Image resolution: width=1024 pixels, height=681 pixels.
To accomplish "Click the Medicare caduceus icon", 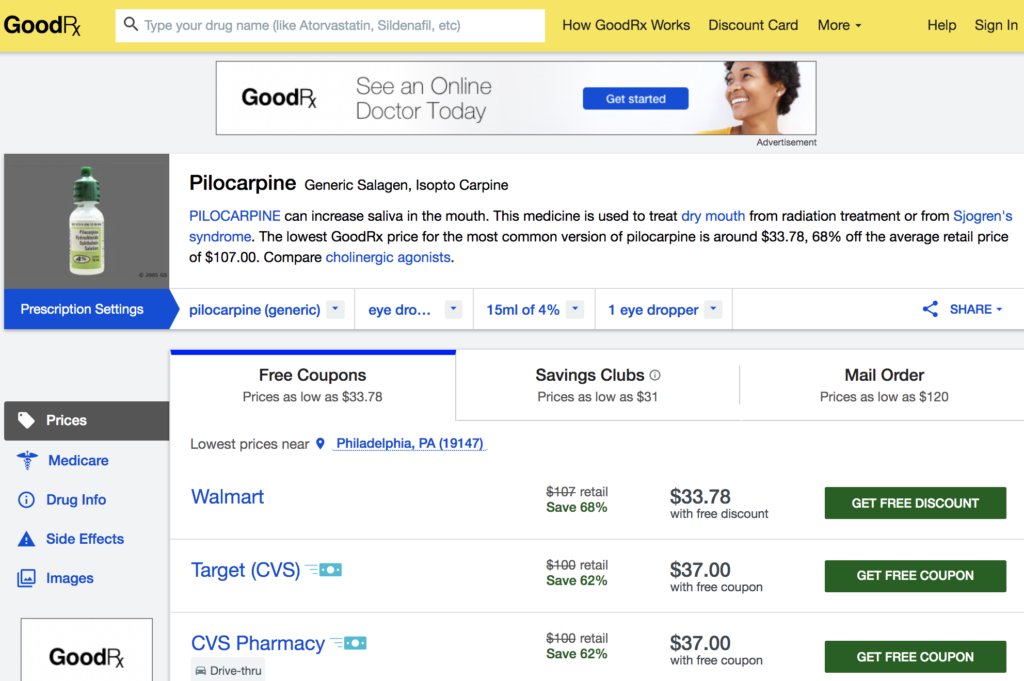I will tap(27, 460).
